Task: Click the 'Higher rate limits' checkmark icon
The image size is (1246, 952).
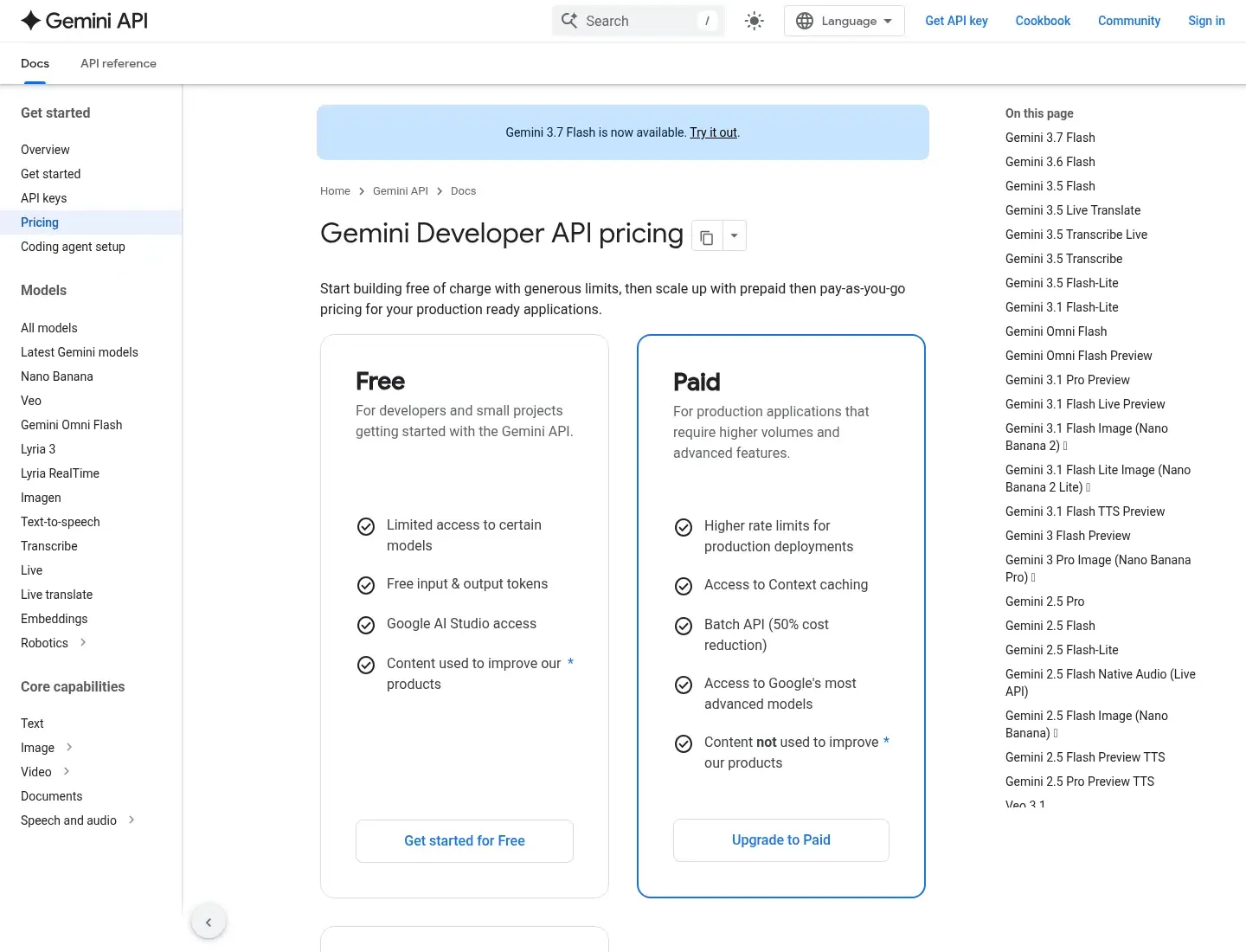Action: point(684,527)
